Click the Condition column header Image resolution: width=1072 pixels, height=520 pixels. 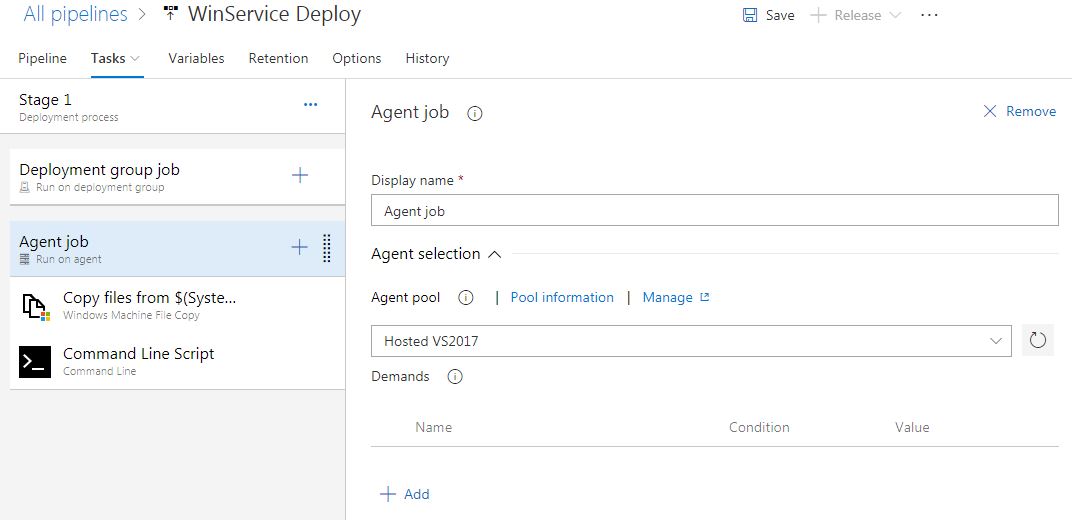tap(759, 427)
